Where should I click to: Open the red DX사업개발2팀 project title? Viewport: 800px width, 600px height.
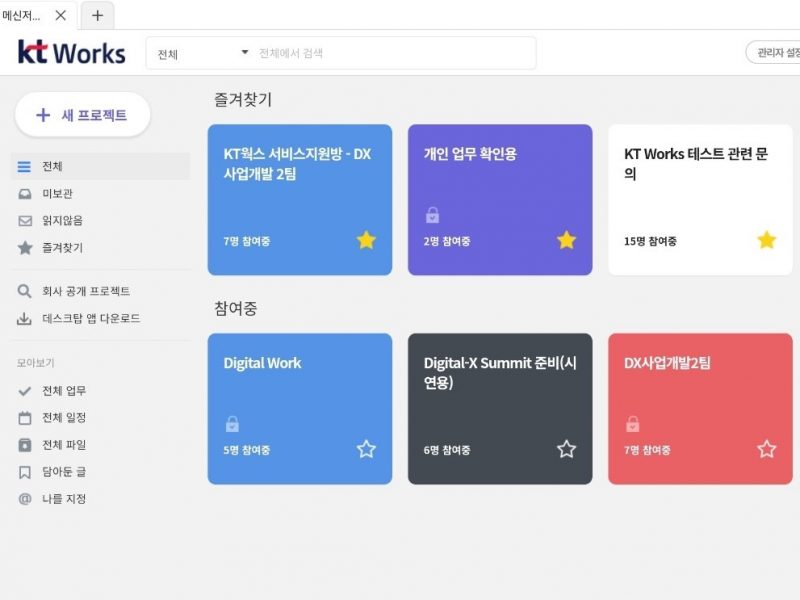tap(667, 363)
